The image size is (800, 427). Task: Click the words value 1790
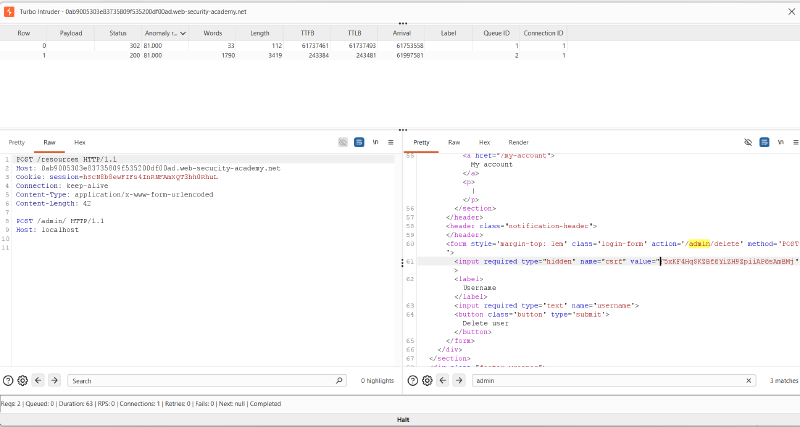[x=228, y=55]
